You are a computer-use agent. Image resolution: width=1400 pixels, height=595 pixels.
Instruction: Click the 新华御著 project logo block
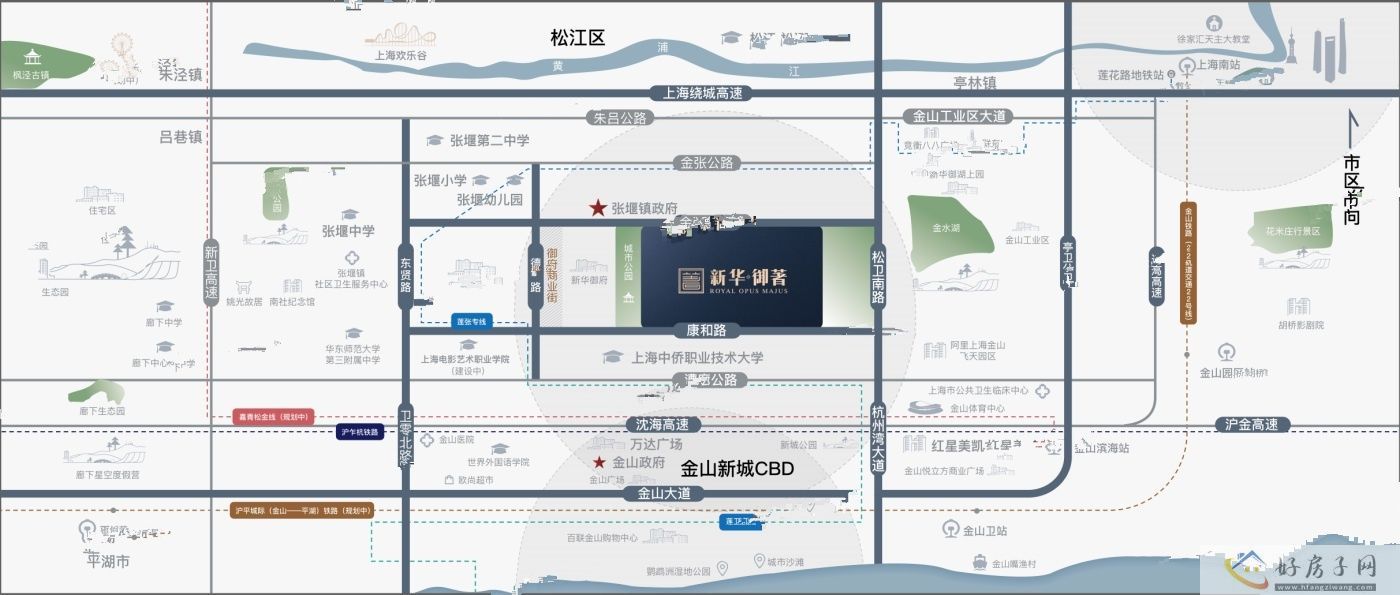tap(731, 277)
